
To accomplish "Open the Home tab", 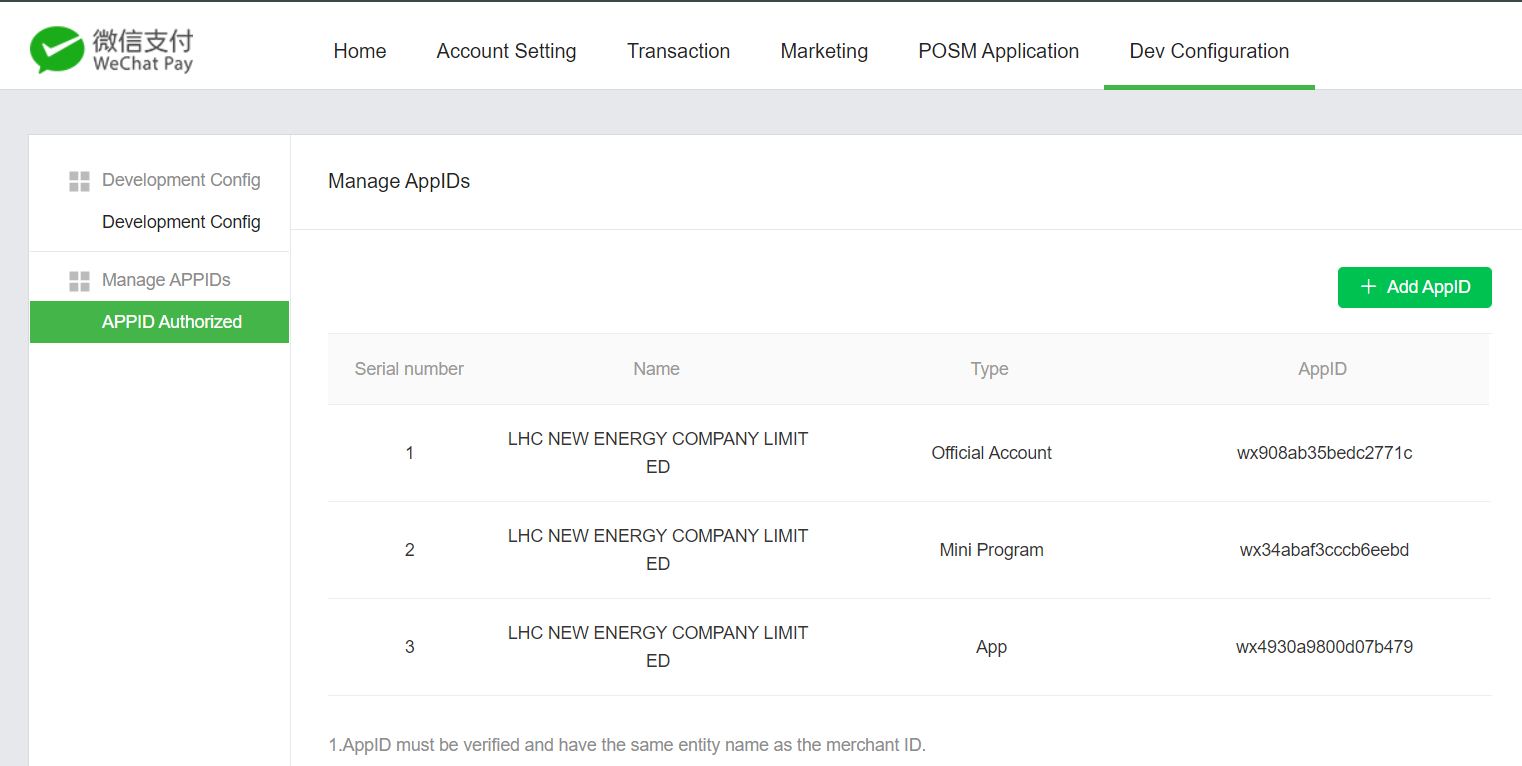I will (x=360, y=51).
